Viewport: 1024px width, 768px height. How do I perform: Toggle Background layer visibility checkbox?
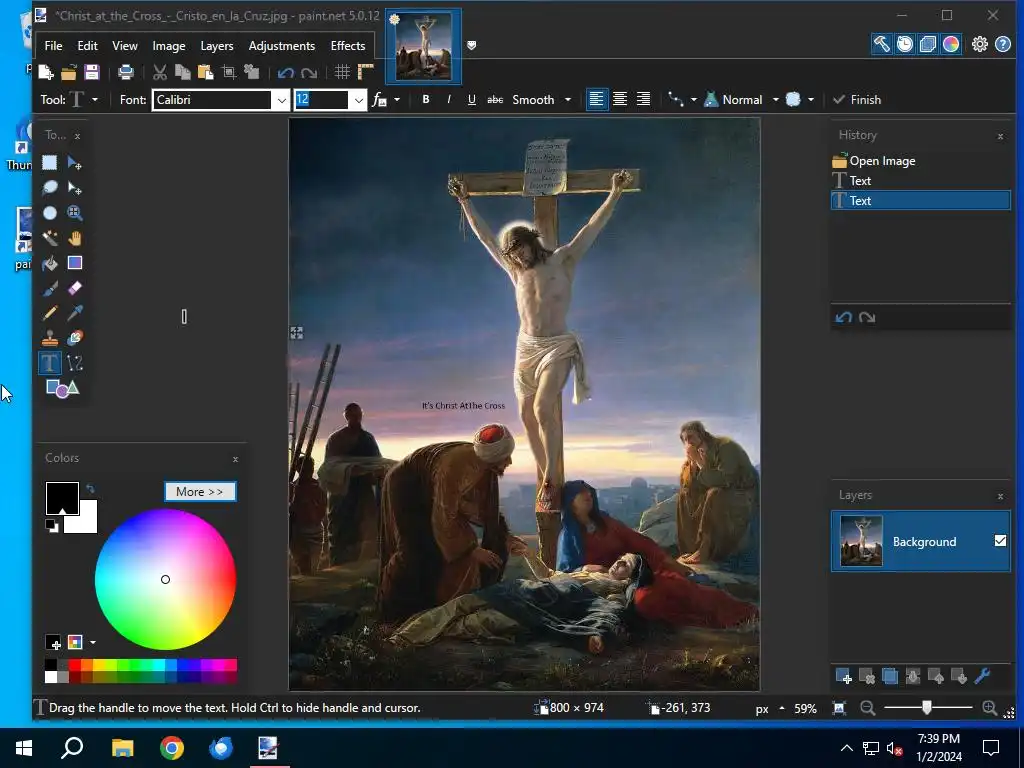1000,541
